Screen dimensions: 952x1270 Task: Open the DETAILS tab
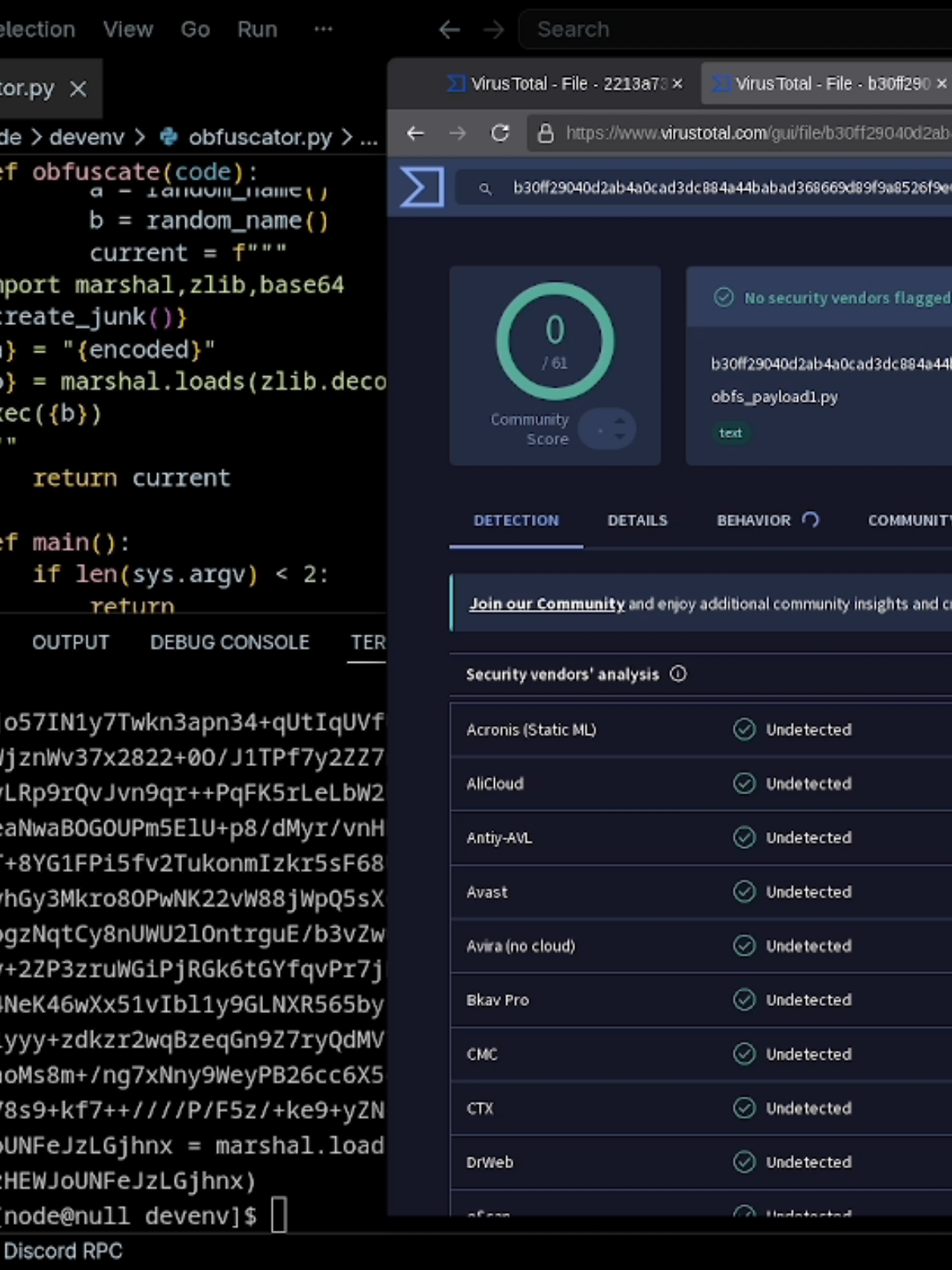tap(637, 521)
